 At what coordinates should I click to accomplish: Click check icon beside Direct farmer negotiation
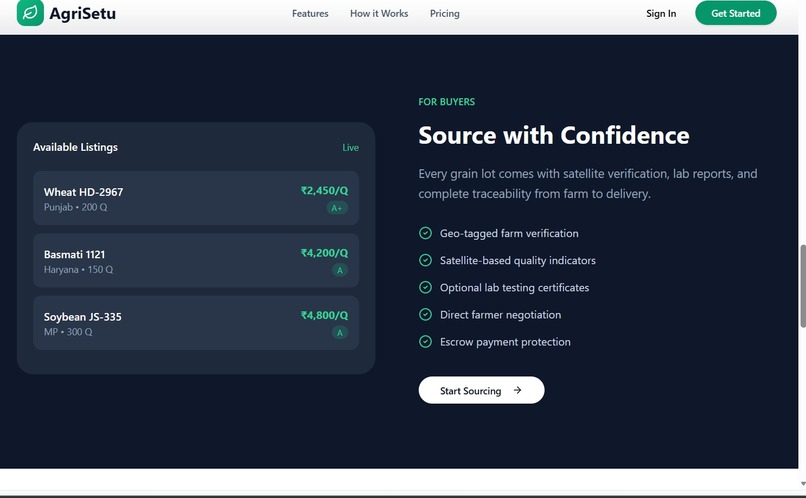(x=425, y=315)
